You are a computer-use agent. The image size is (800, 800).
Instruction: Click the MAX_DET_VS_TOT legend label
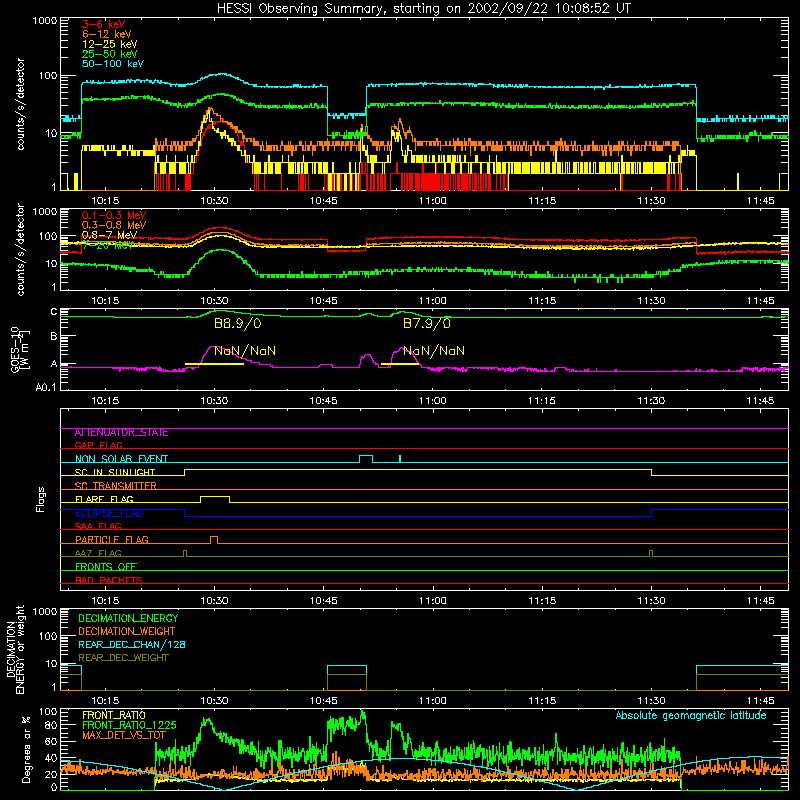(124, 735)
